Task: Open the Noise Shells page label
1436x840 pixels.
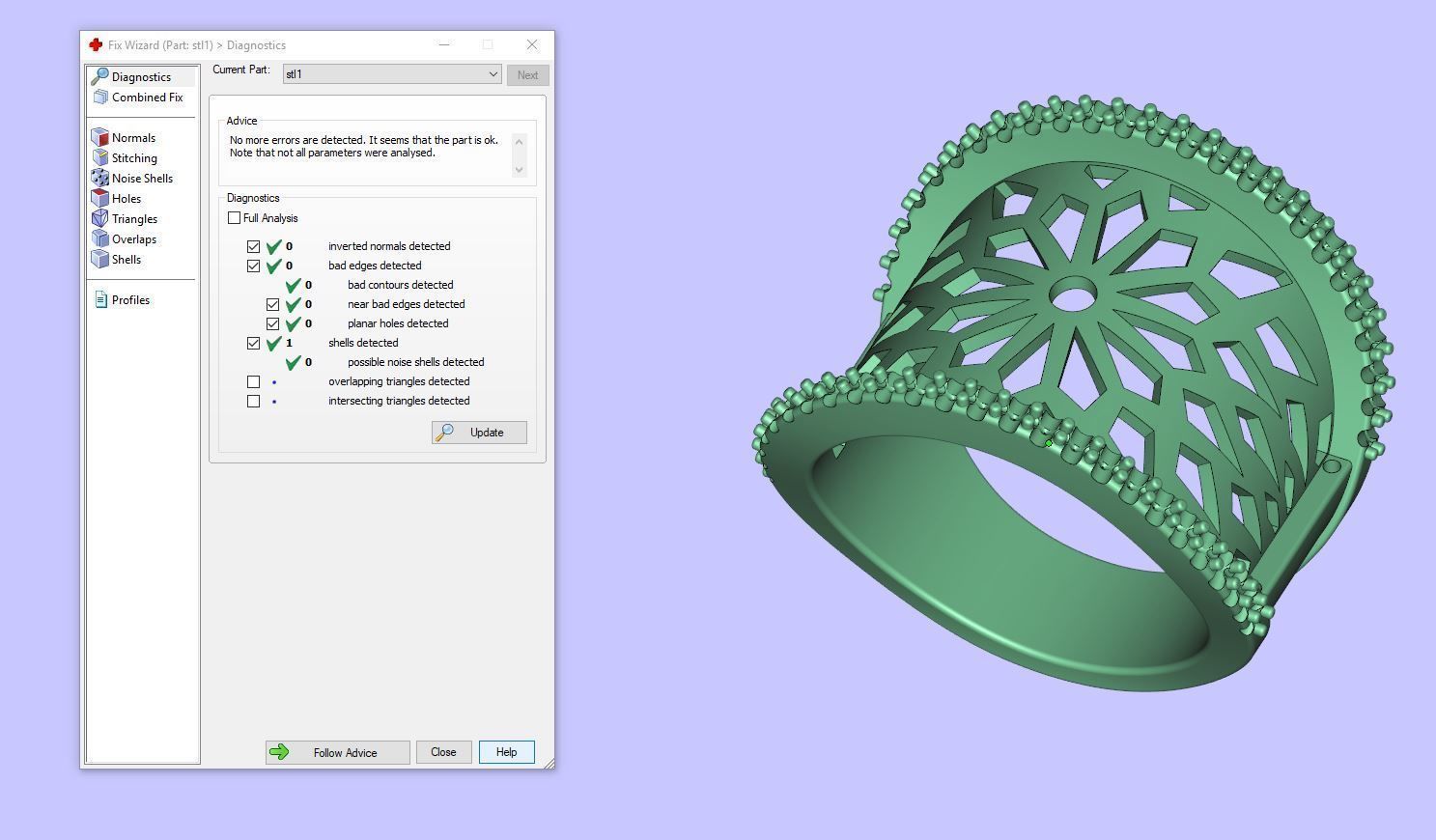Action: [142, 179]
